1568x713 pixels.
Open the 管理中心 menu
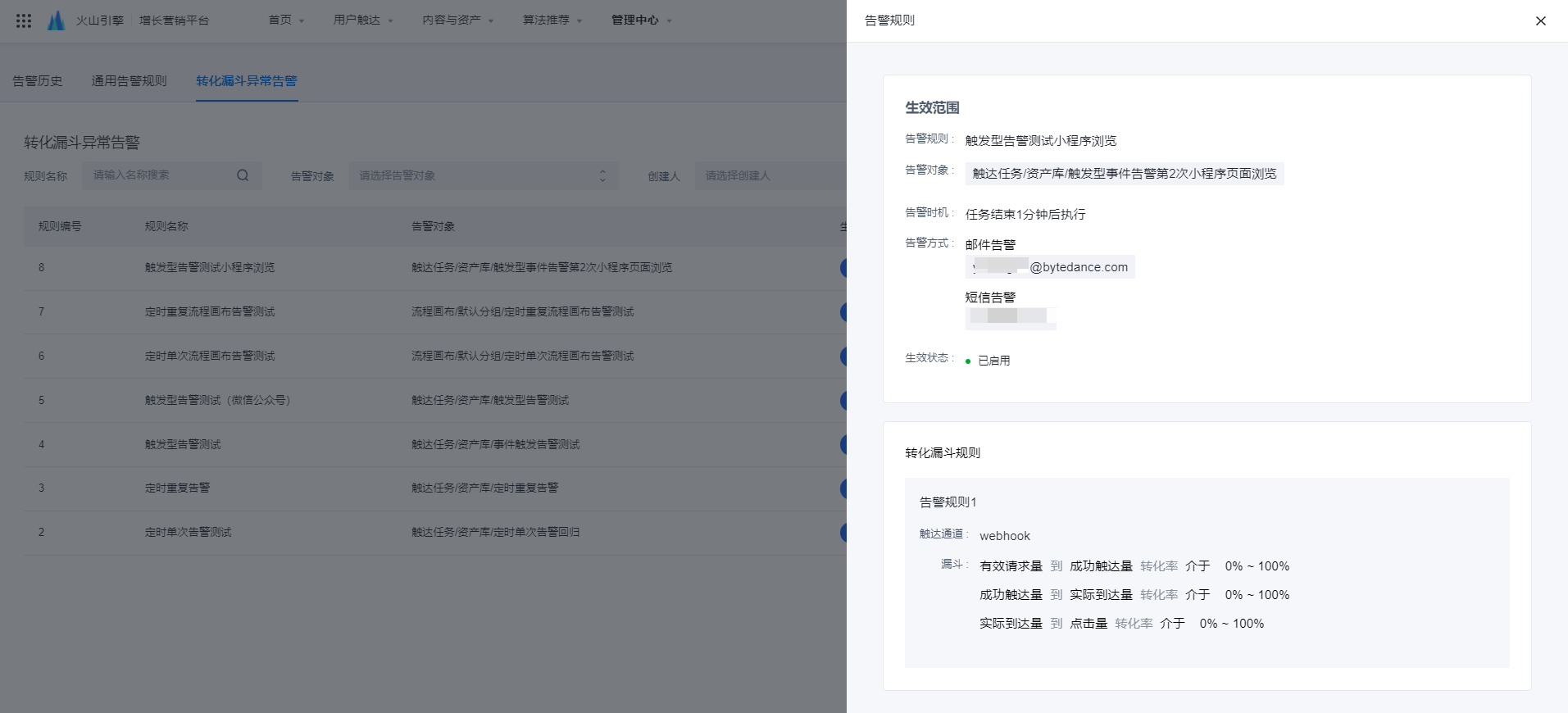(x=641, y=20)
